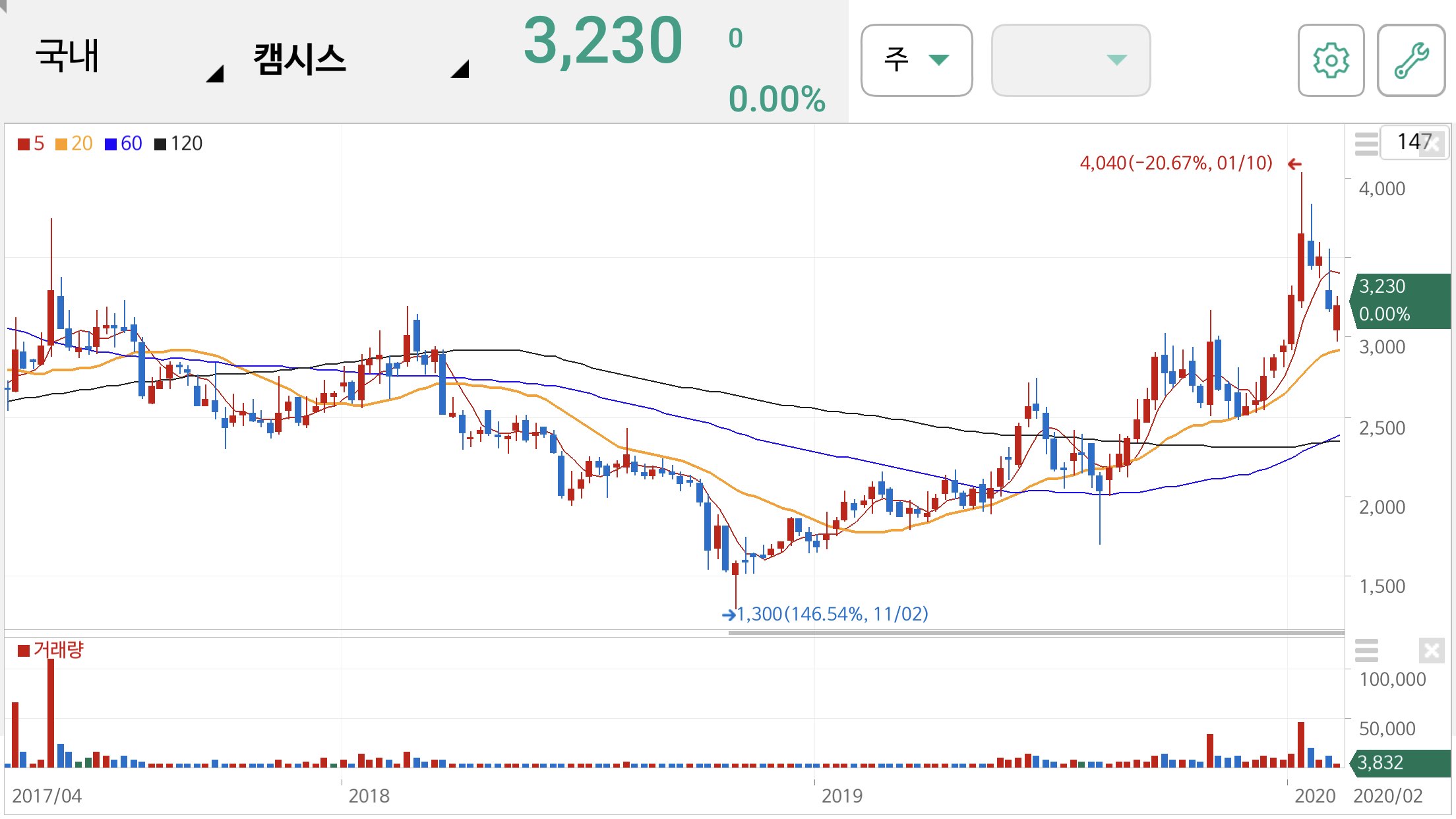Click the 0.00% change percentage in header
Screen dimensions: 1456x819
click(777, 100)
